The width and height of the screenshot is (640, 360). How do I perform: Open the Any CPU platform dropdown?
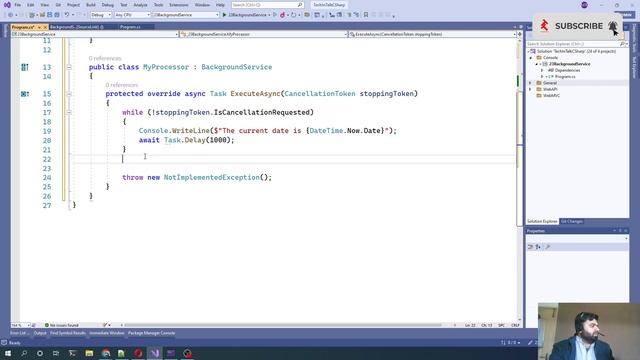132,15
